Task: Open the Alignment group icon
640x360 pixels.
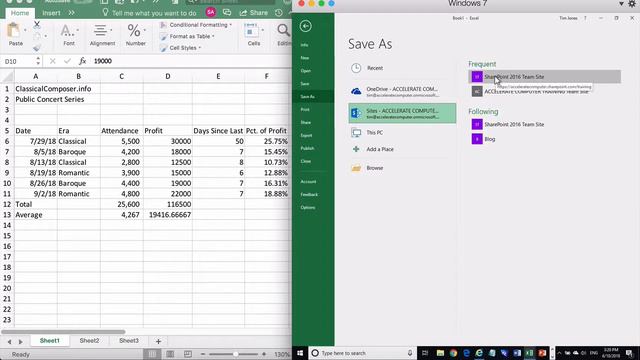Action: tap(100, 31)
